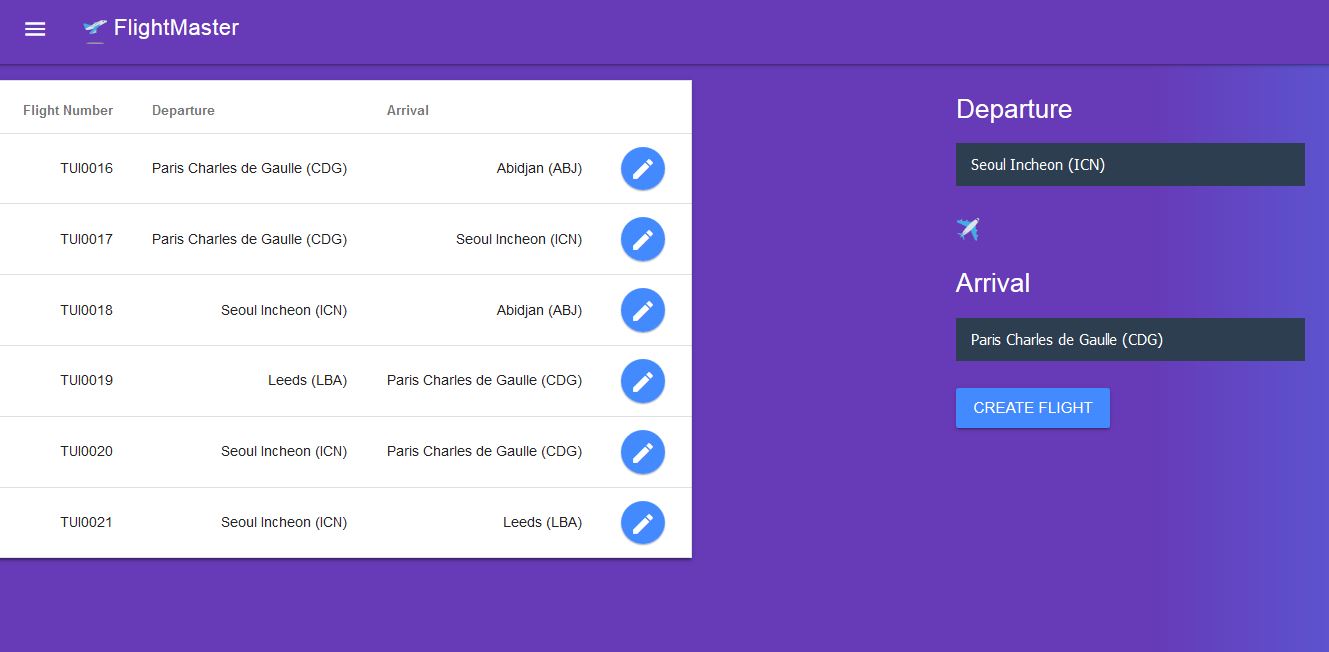This screenshot has width=1329, height=652.
Task: Click the CREATE FLIGHT button
Action: 1032,407
